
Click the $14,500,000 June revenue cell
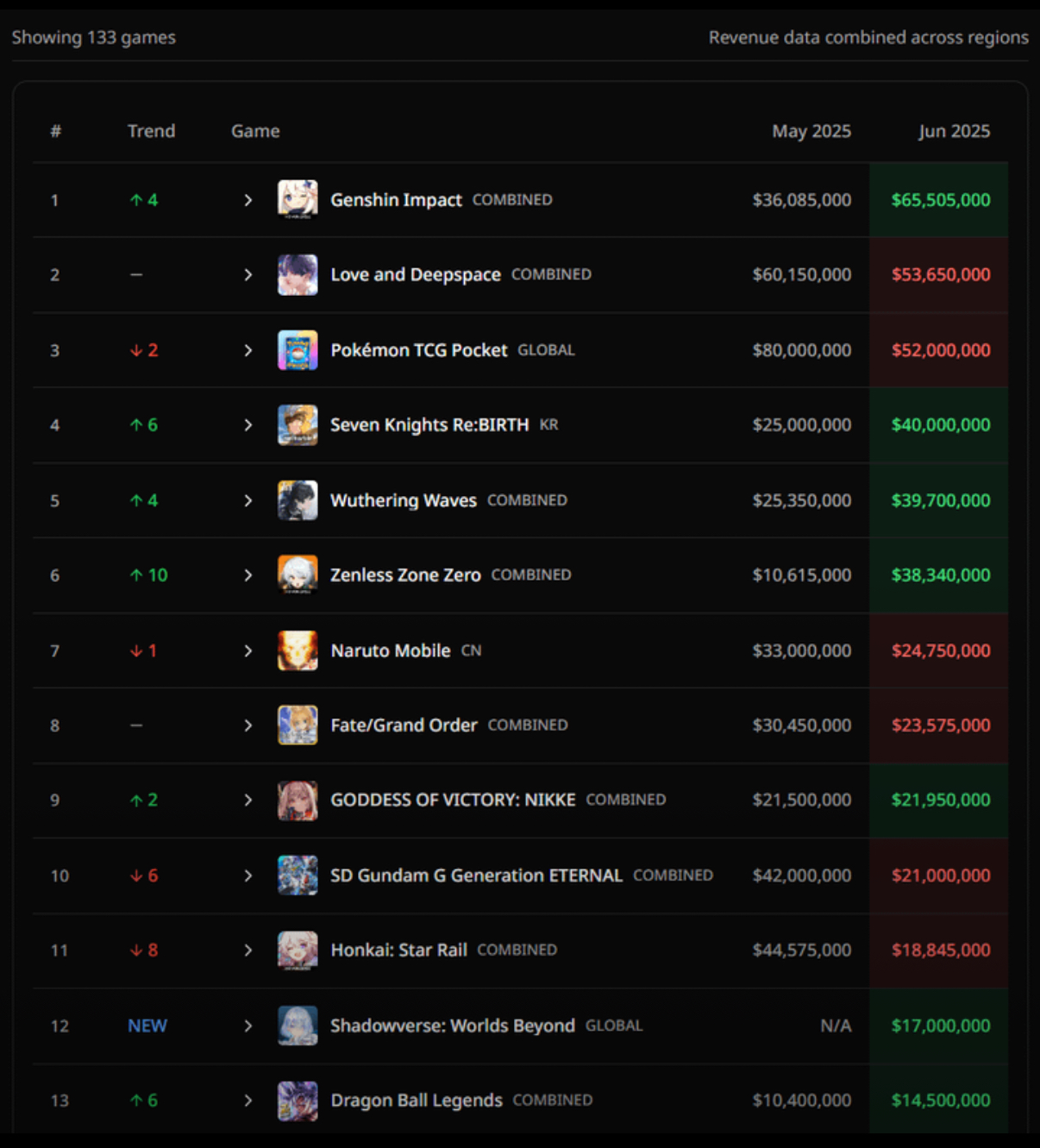941,1100
